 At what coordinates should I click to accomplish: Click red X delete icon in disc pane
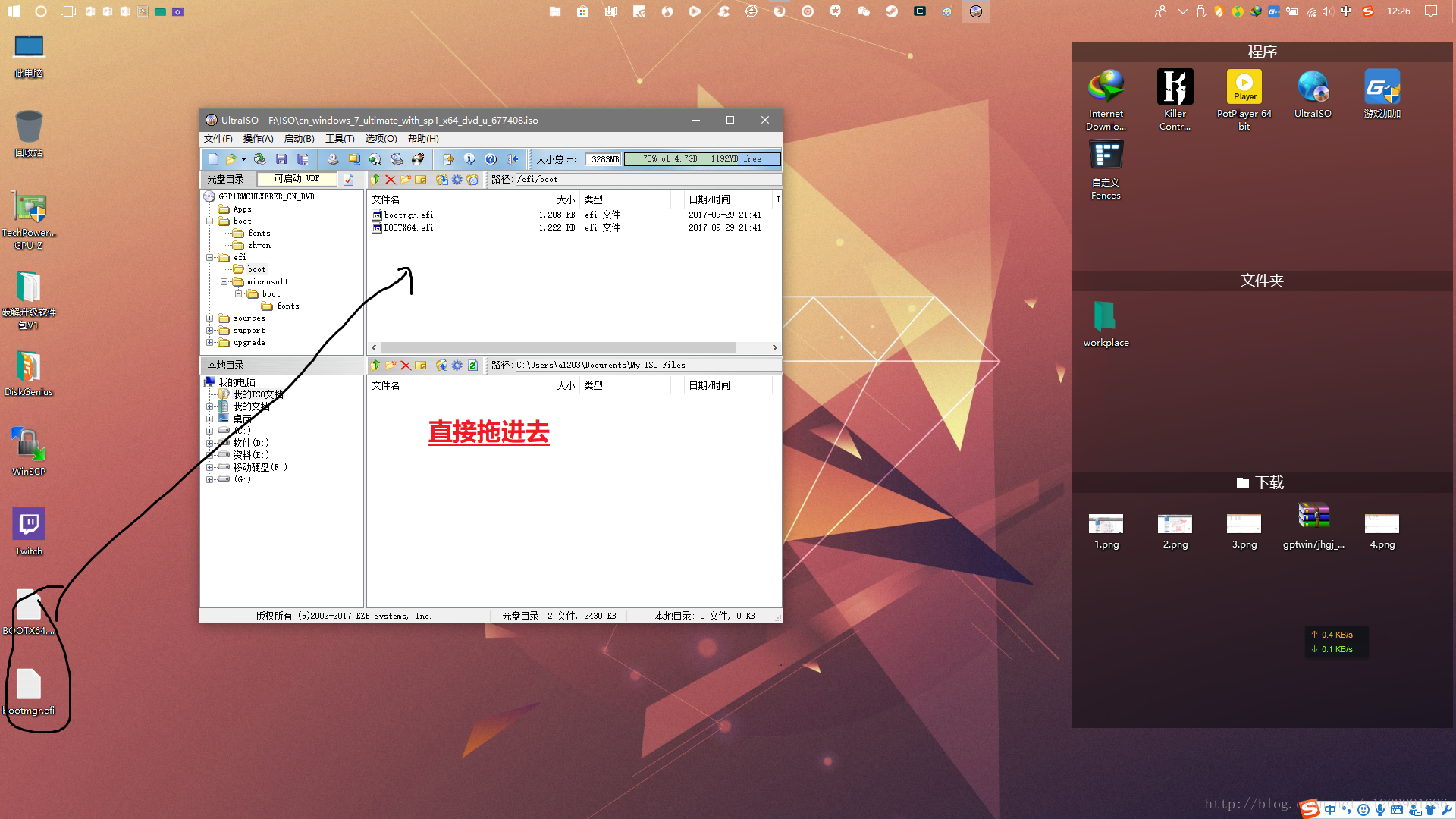pyautogui.click(x=391, y=180)
